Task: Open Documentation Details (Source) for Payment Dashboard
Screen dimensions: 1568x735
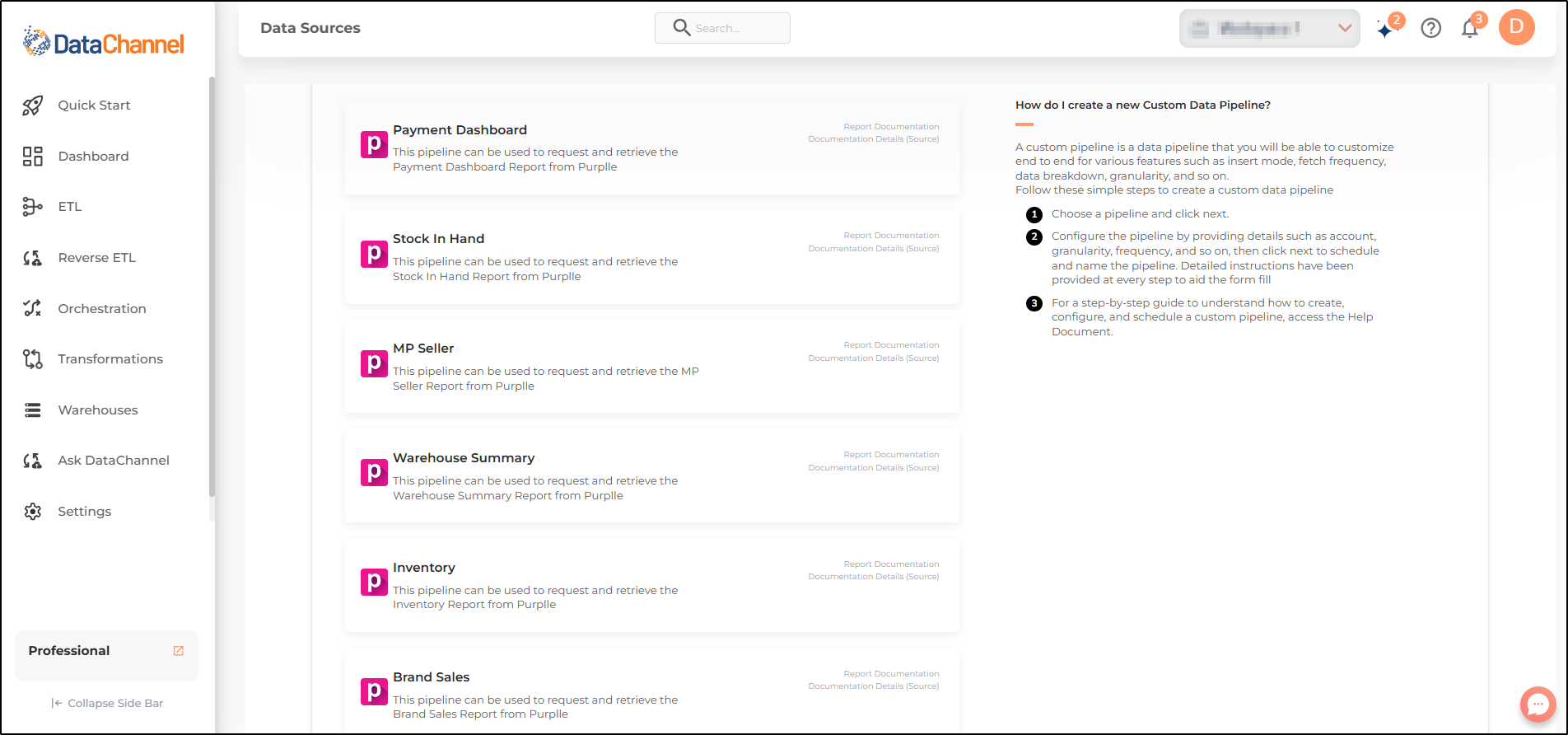Action: (874, 139)
